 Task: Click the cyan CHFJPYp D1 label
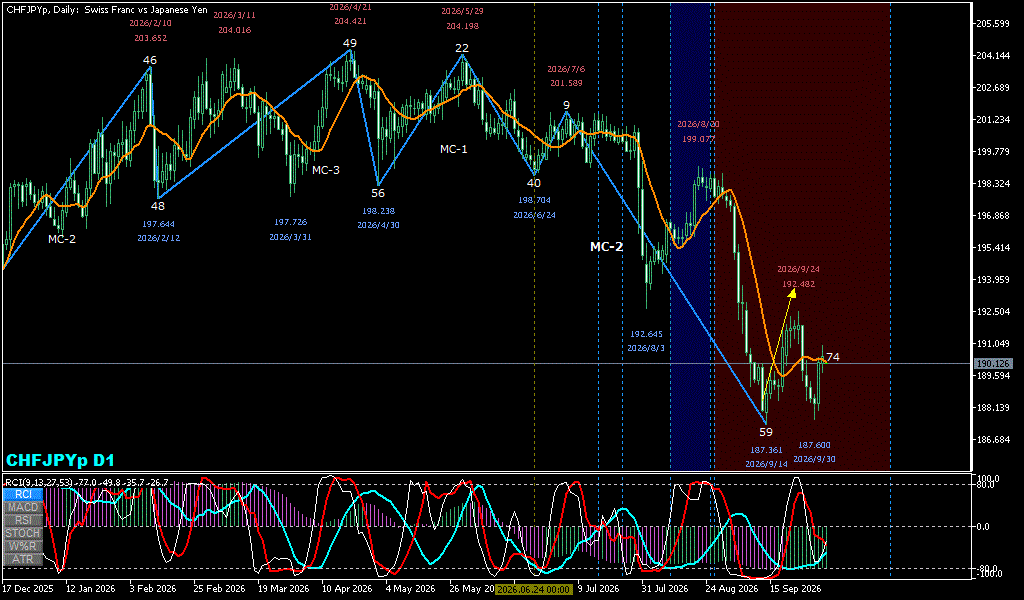[60, 460]
